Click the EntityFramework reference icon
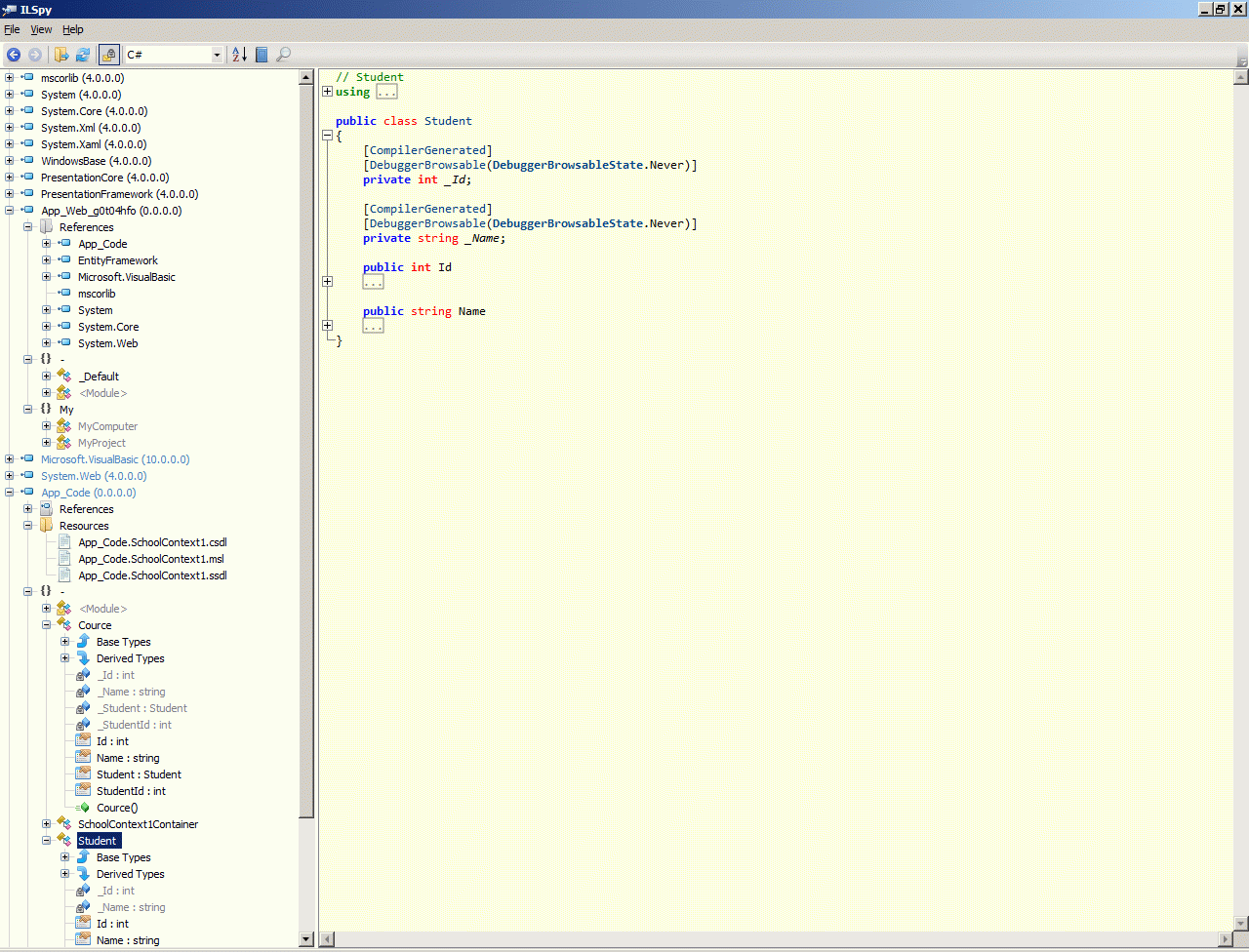Viewport: 1249px width, 952px height. click(x=64, y=260)
